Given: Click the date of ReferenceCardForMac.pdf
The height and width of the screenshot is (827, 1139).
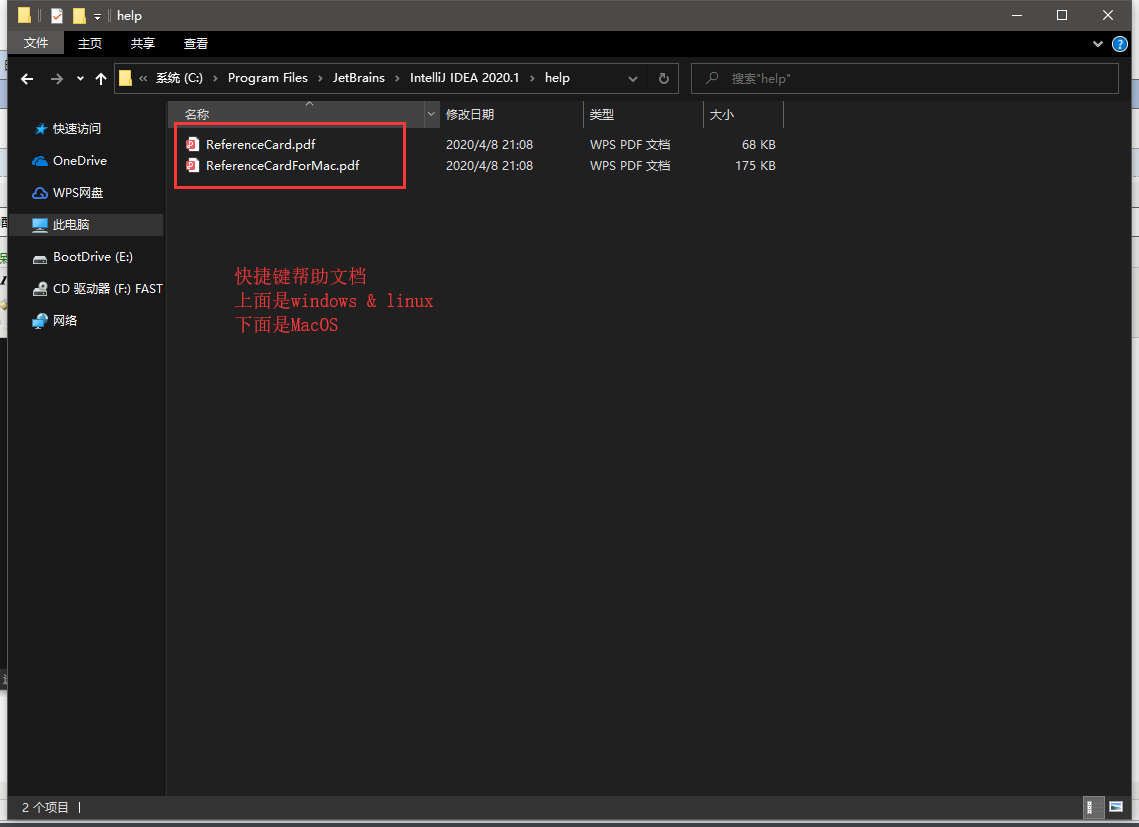Looking at the screenshot, I should point(489,166).
